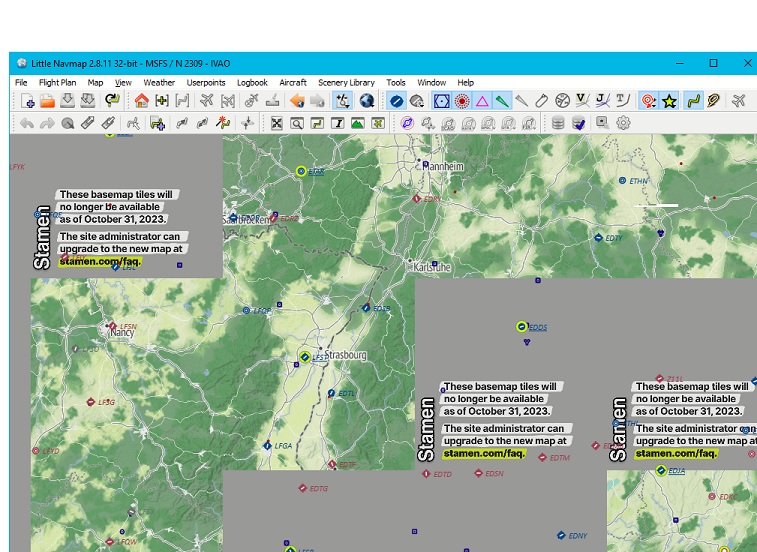Toggle flight plan line display
The width and height of the screenshot is (757, 552).
click(x=693, y=101)
